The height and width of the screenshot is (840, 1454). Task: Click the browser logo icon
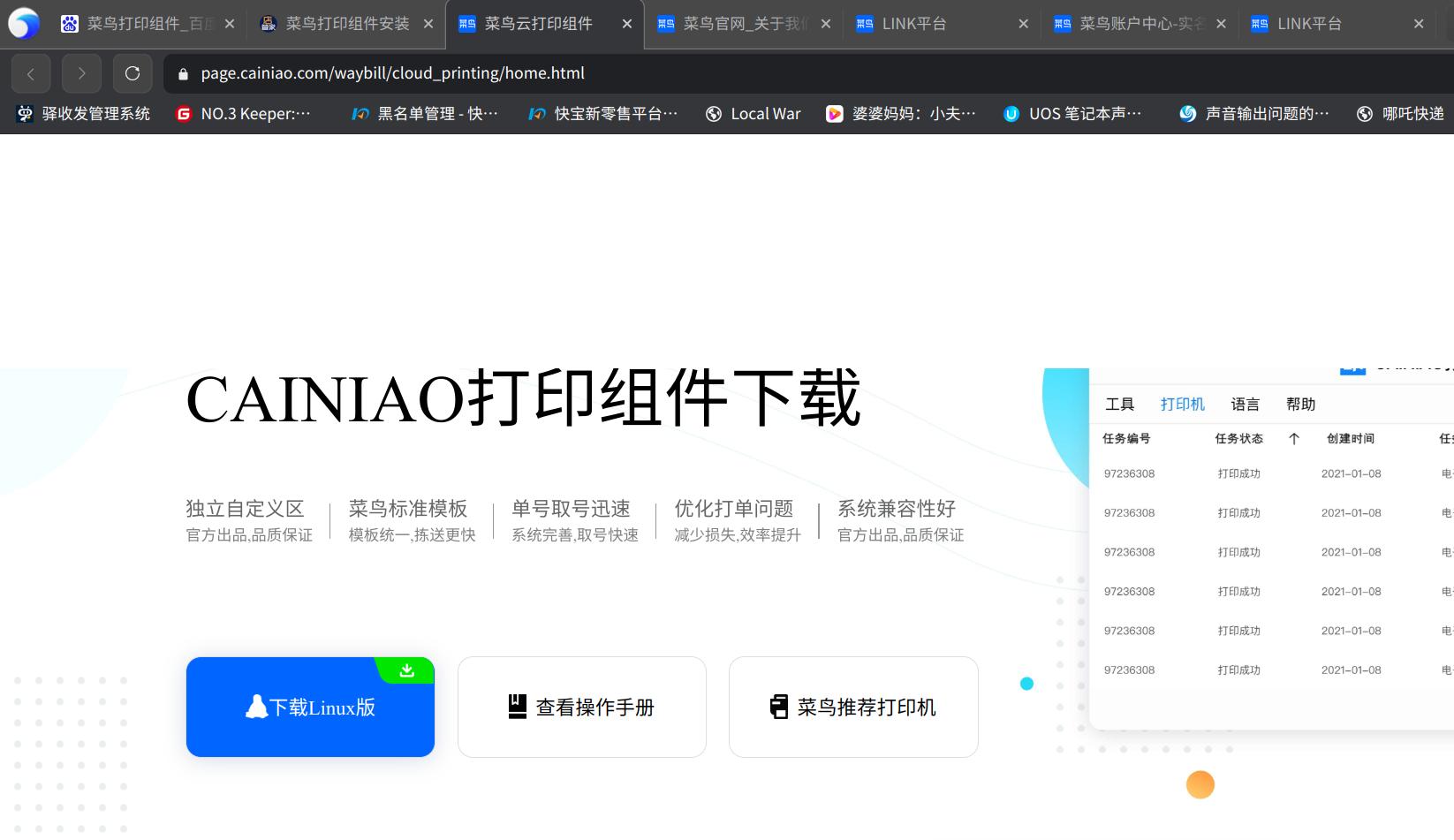tap(24, 24)
